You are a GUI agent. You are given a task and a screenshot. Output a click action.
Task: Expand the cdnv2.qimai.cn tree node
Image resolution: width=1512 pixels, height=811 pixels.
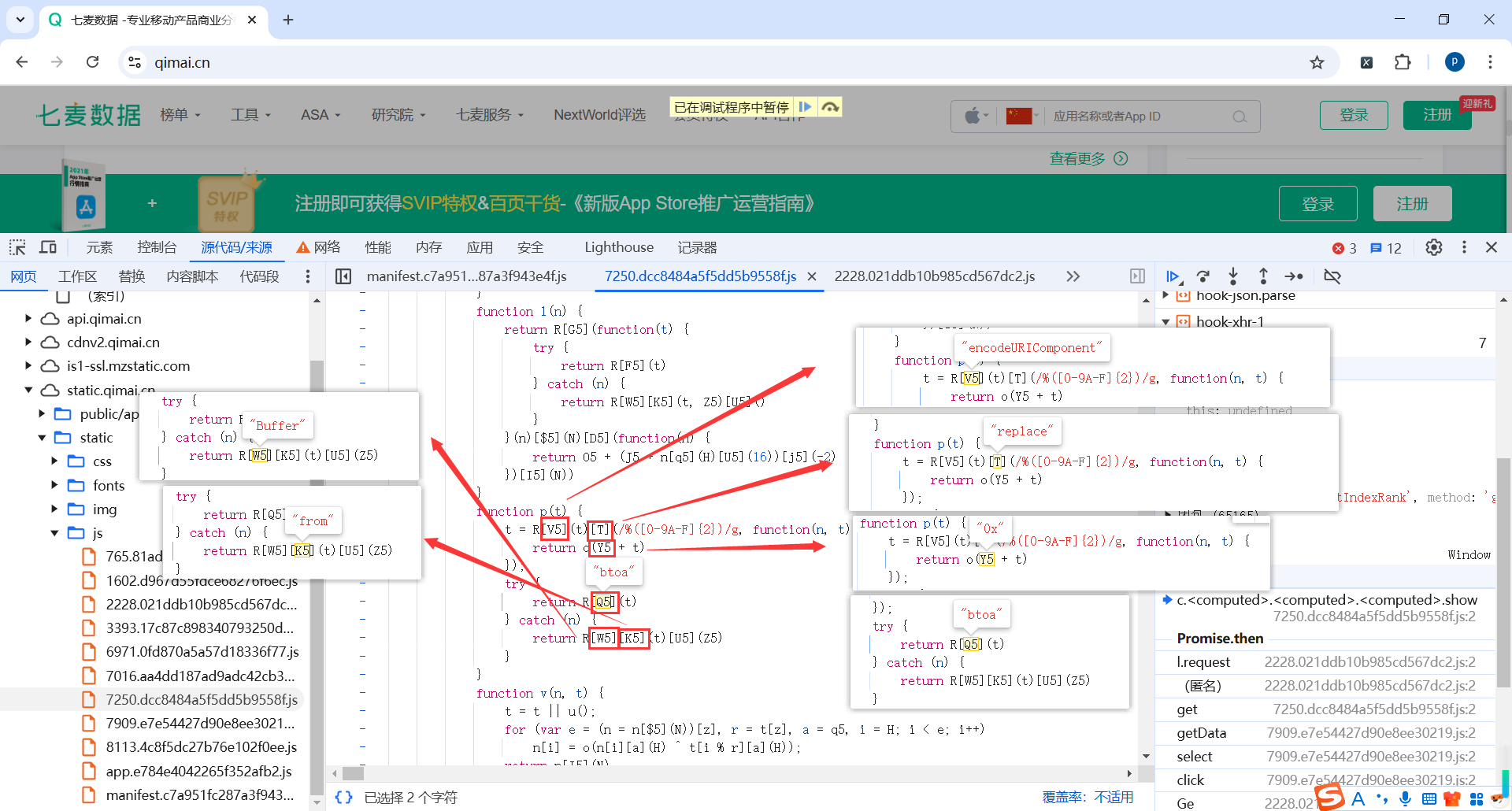pyautogui.click(x=28, y=343)
